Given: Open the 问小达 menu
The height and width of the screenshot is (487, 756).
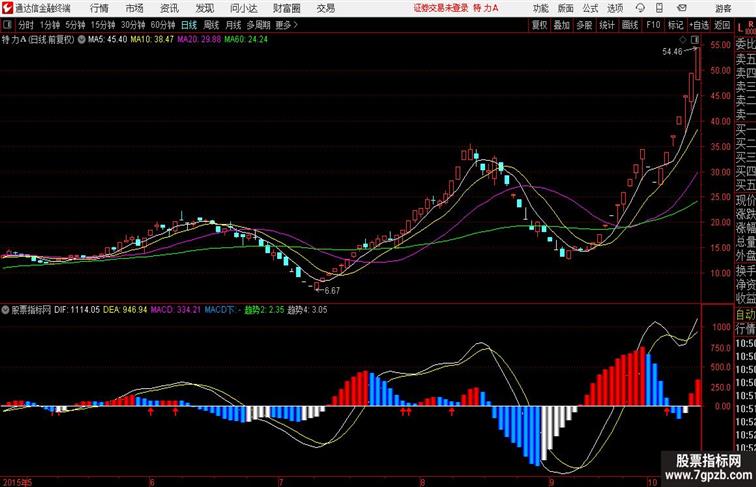Looking at the screenshot, I should click(243, 8).
